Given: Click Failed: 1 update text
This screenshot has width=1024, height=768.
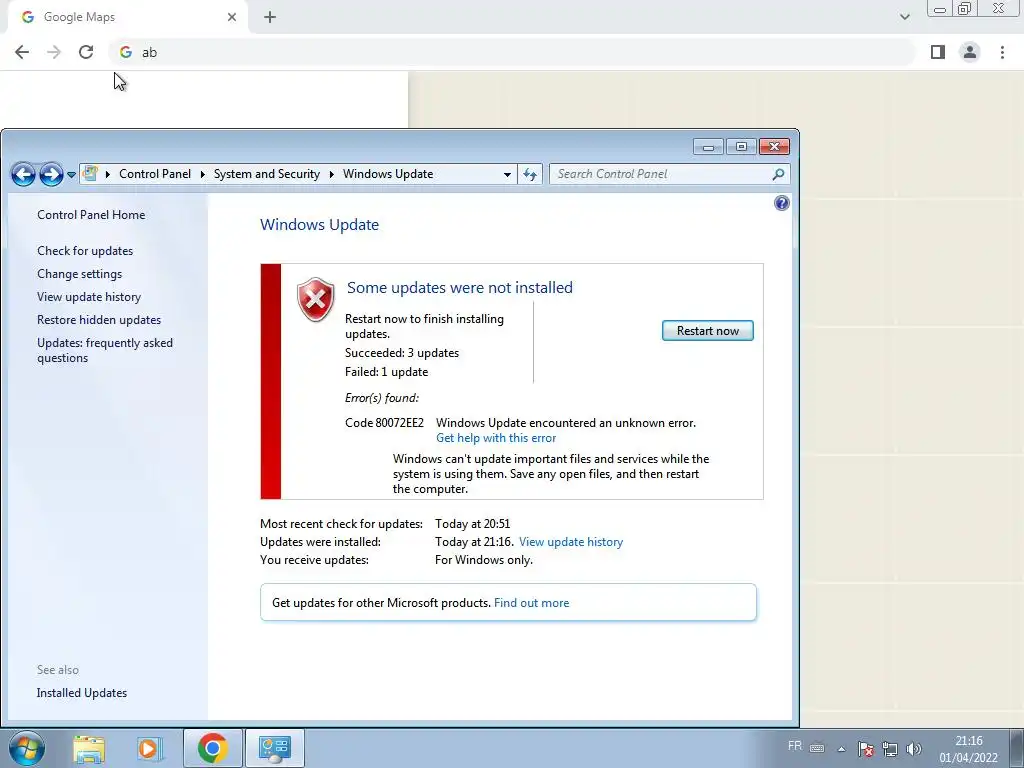Looking at the screenshot, I should pyautogui.click(x=387, y=372).
